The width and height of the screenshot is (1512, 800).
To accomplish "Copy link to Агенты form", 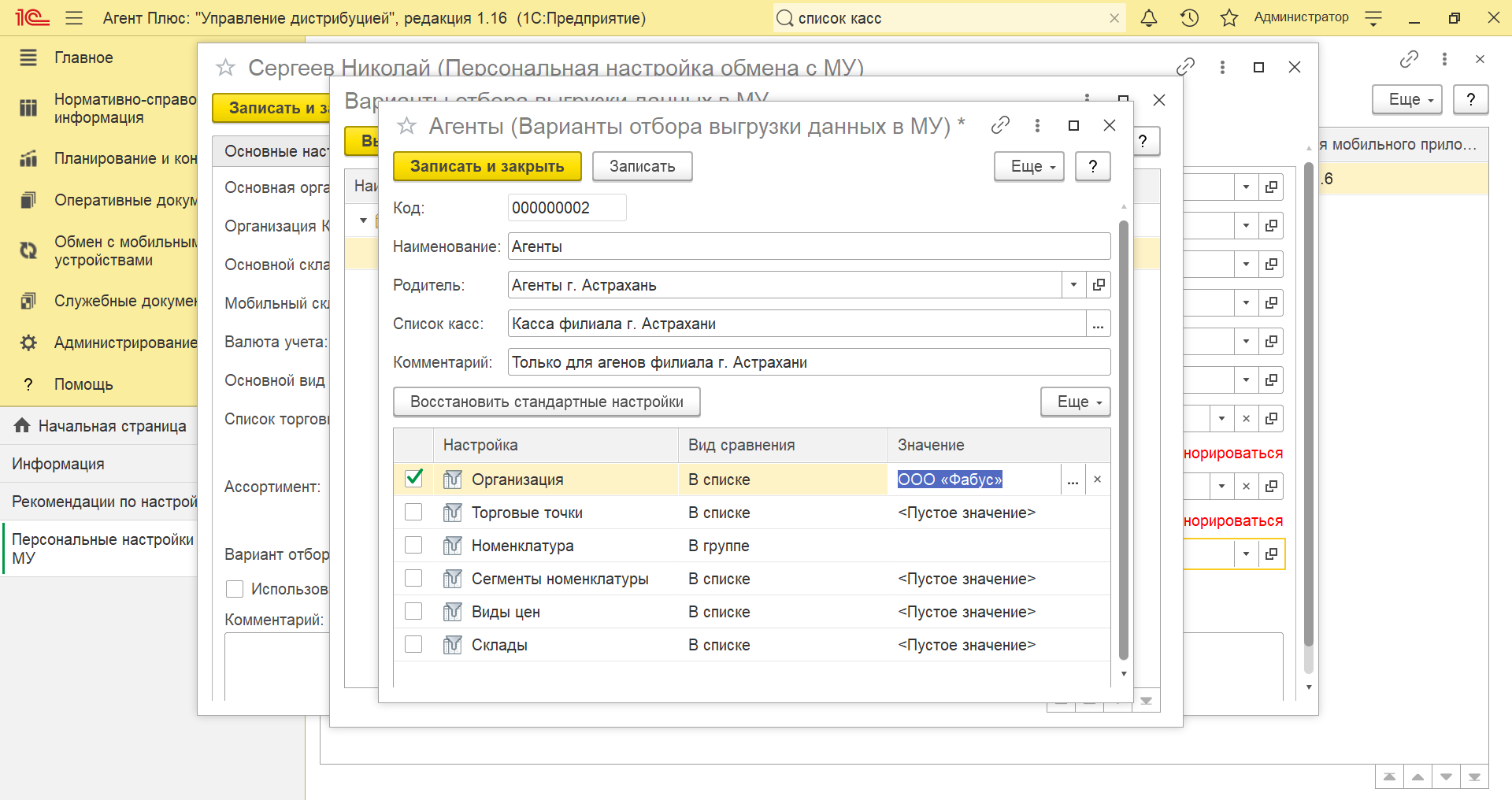I will (1000, 125).
